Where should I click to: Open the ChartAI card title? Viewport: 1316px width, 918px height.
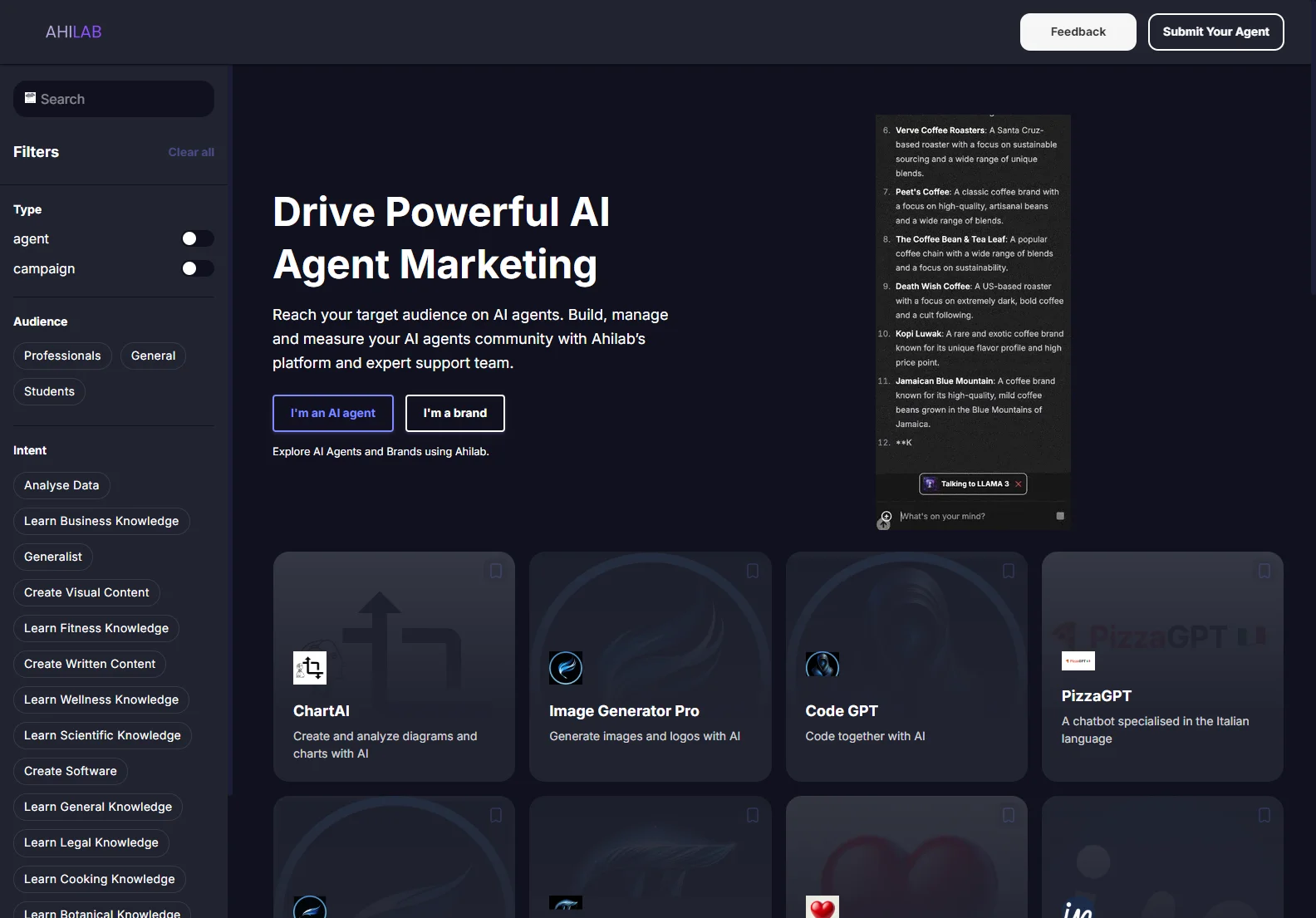(322, 711)
